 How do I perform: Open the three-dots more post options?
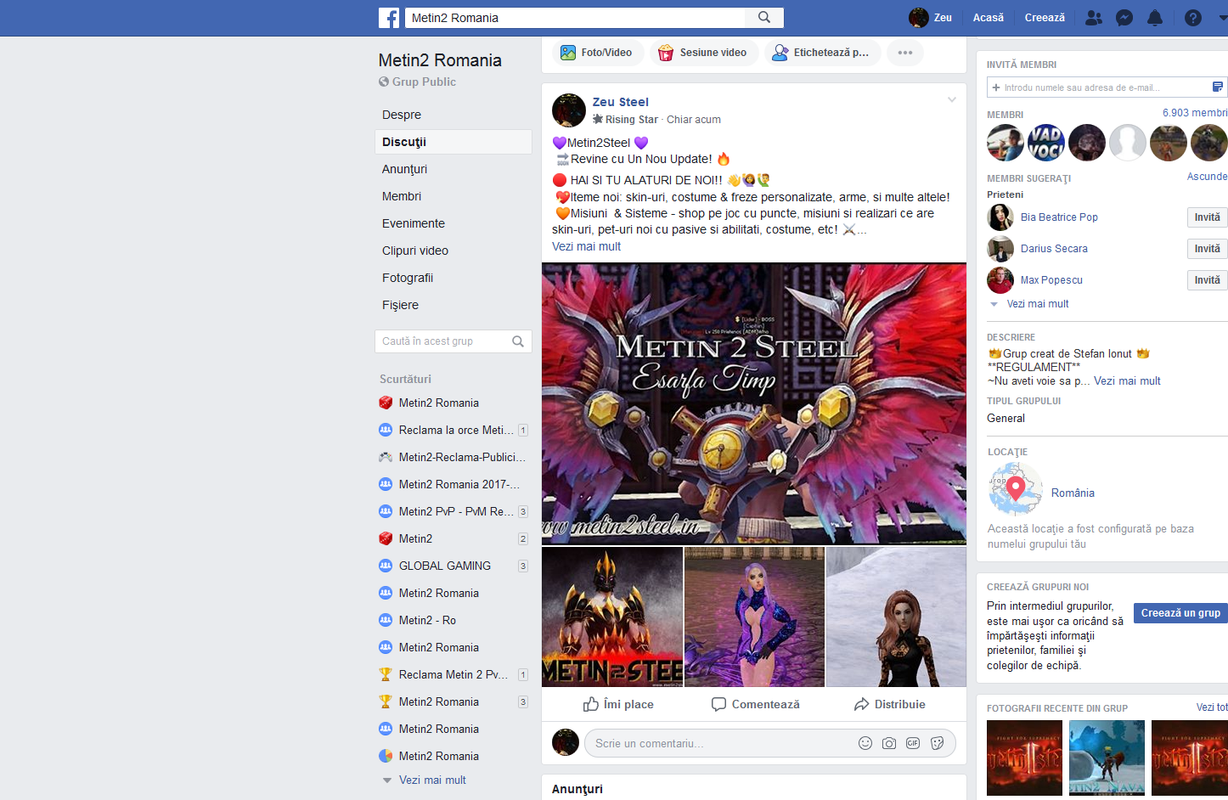[905, 53]
